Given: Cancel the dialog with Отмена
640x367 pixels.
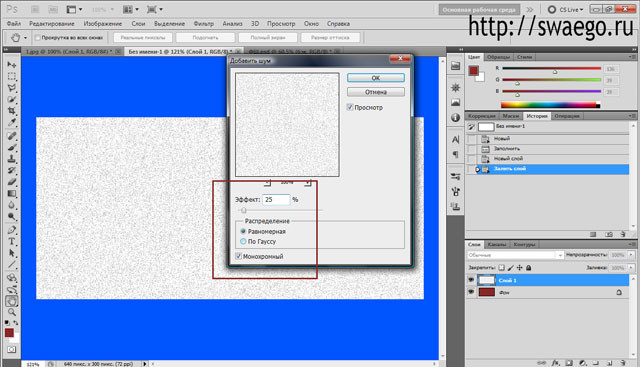Looking at the screenshot, I should [x=376, y=92].
